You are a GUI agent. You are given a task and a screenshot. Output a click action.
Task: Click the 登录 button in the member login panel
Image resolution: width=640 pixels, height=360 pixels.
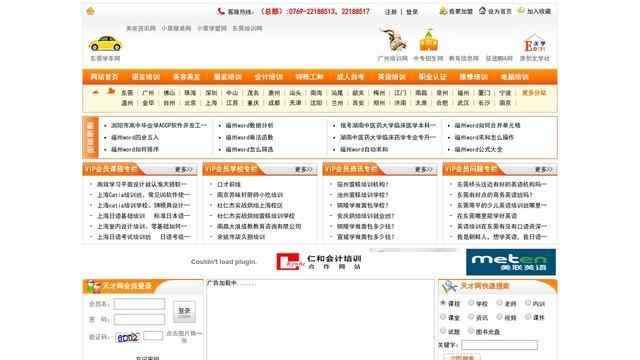tap(184, 311)
